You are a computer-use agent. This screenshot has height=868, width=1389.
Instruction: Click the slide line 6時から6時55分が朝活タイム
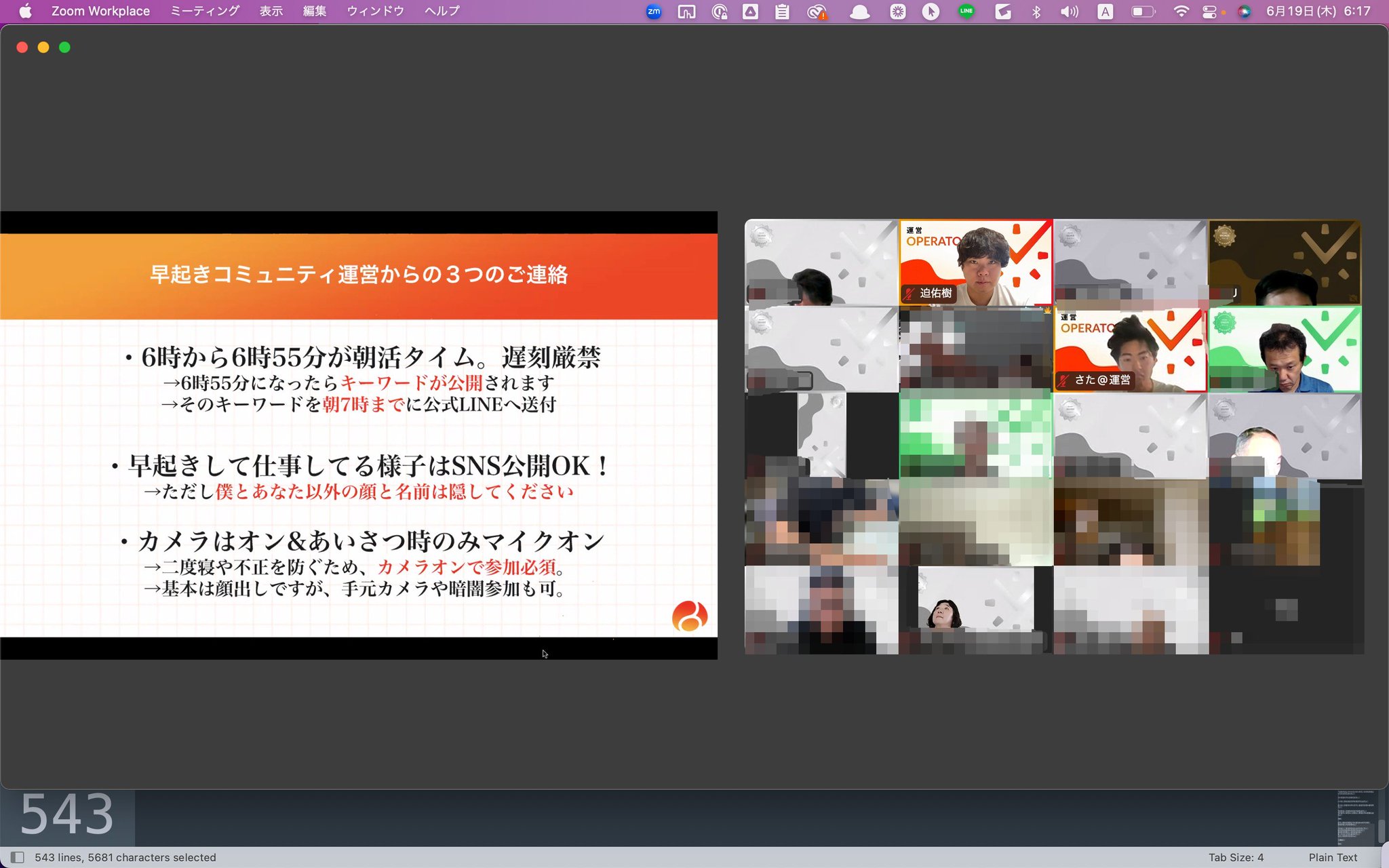(x=364, y=357)
